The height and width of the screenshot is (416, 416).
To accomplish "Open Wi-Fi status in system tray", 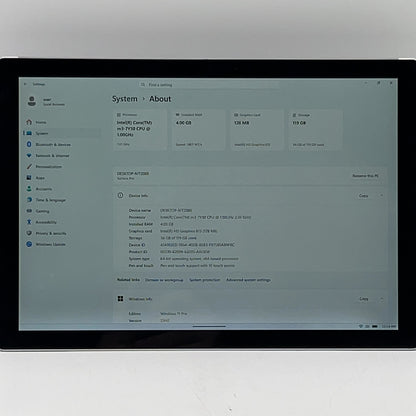I will [361, 326].
